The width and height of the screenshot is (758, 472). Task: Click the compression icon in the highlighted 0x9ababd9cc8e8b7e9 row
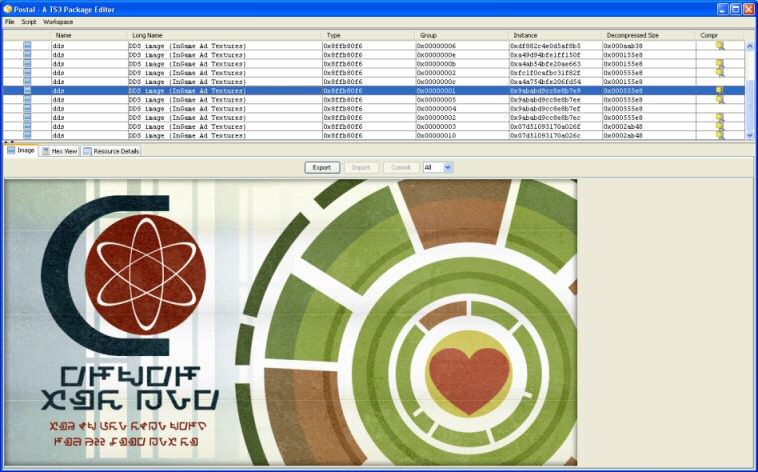pos(720,90)
